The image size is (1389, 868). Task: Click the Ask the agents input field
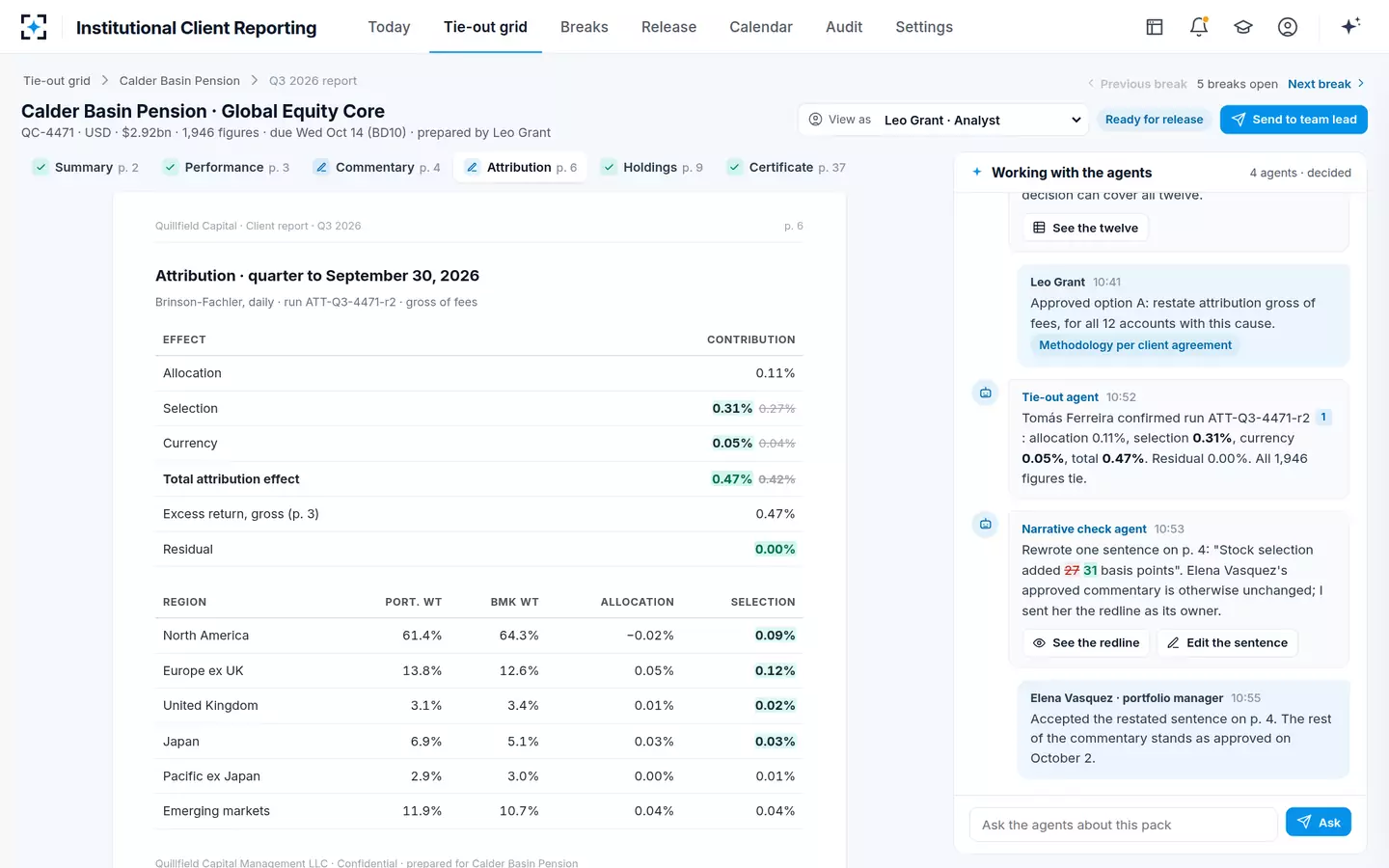click(1124, 825)
